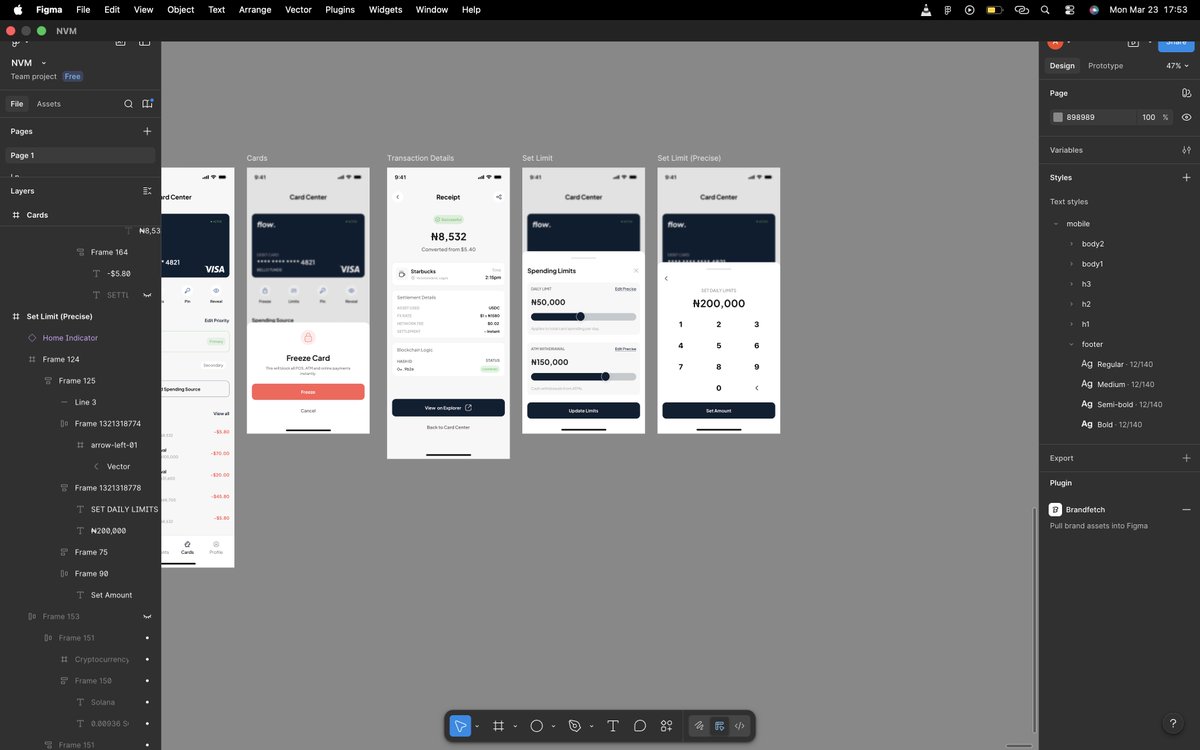Click the ₦50,000 daily limit slider

tap(583, 316)
